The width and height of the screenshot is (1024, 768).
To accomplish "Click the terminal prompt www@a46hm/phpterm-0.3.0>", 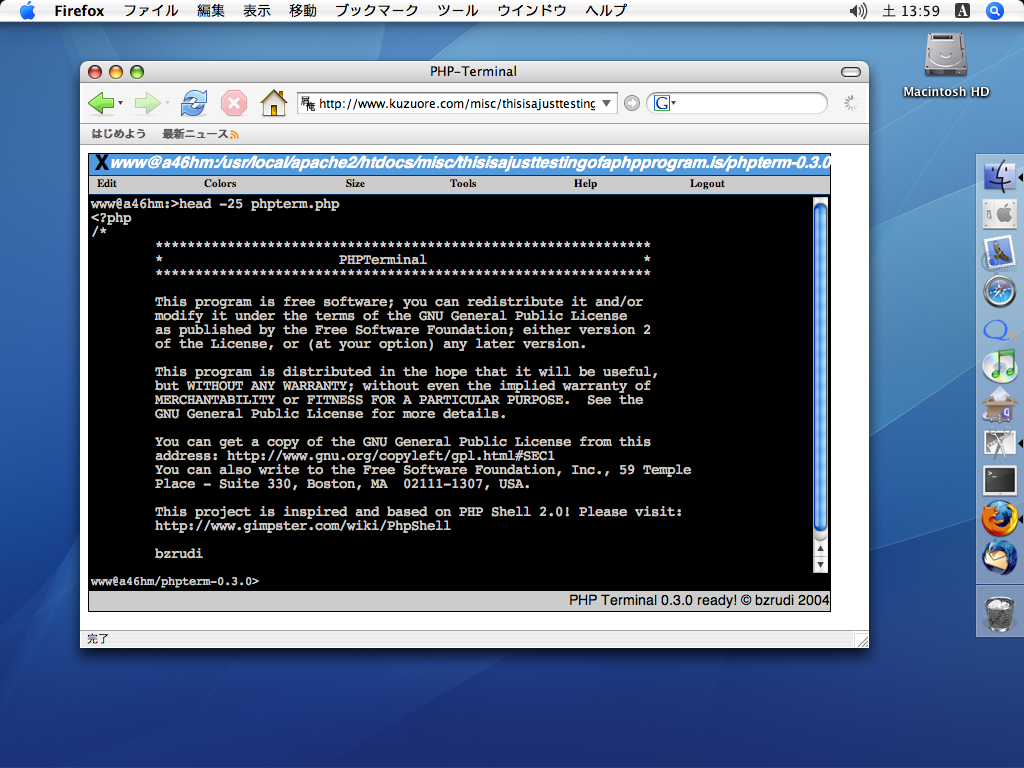I will [x=174, y=581].
